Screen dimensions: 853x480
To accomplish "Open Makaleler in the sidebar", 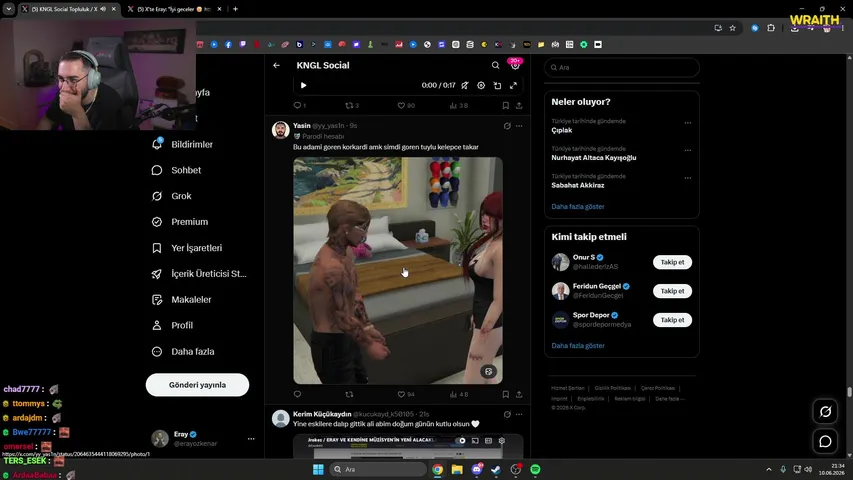I will click(181, 299).
